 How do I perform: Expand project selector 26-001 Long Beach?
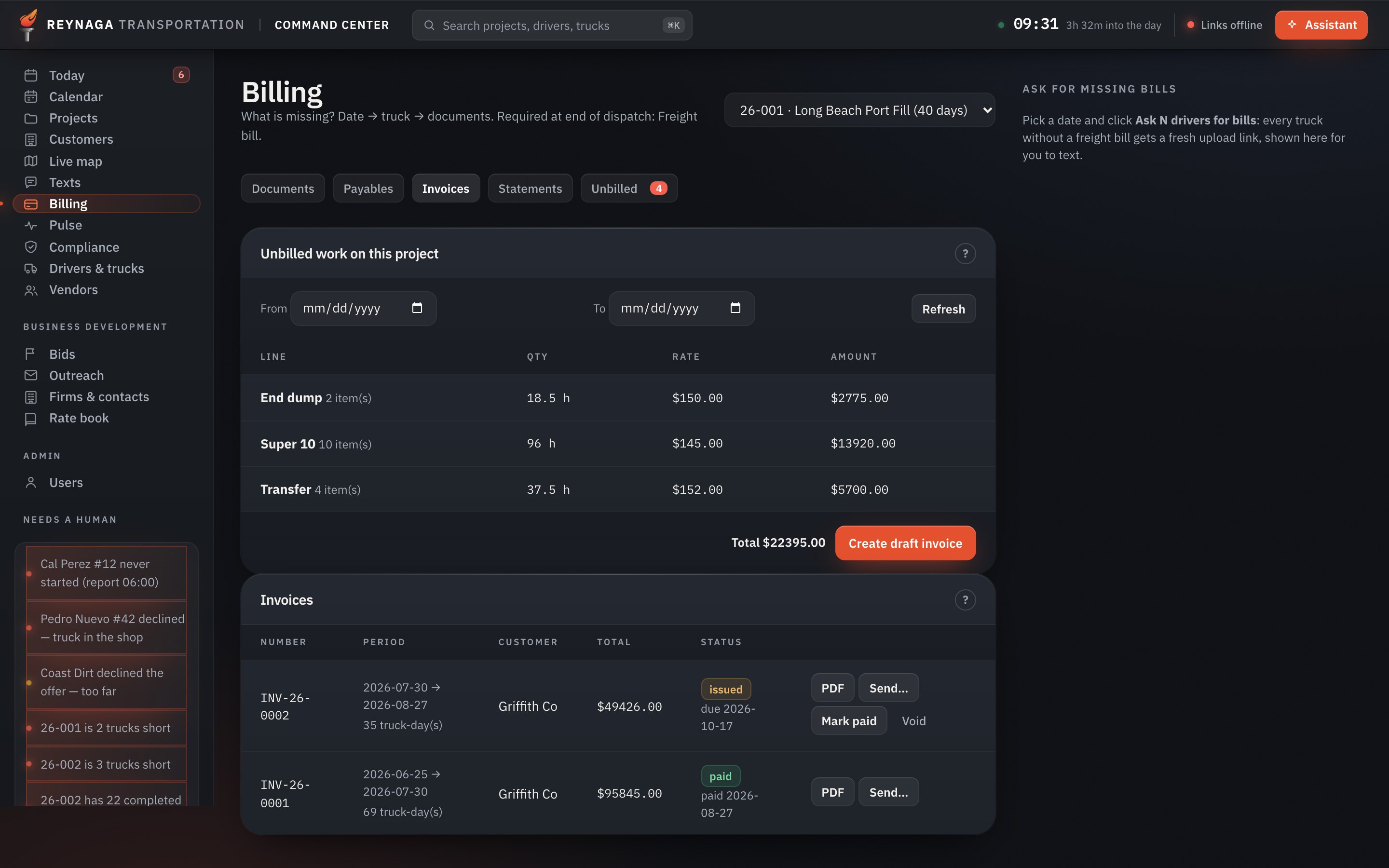pos(859,110)
